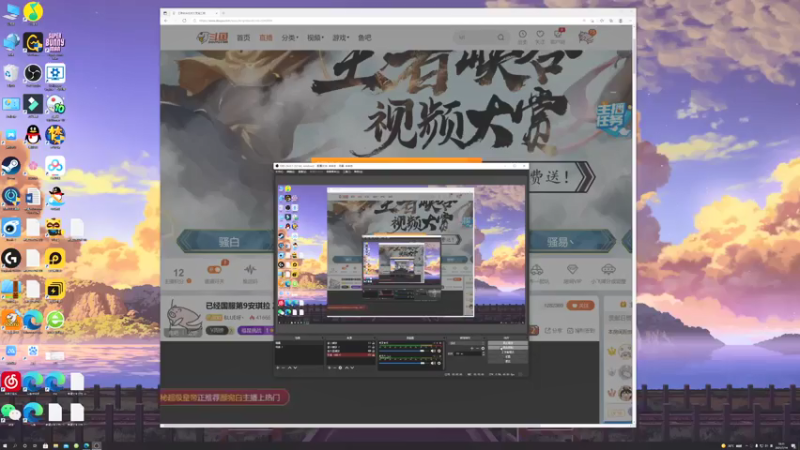Move selected OBS source down
The height and width of the screenshot is (450, 800).
pyautogui.click(x=353, y=367)
